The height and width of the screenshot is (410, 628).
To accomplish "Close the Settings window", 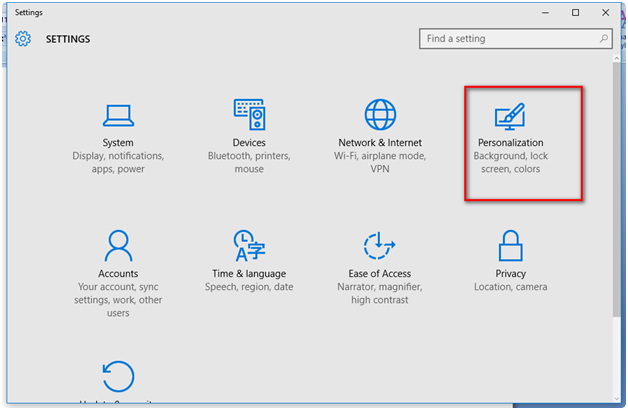I will [x=606, y=13].
